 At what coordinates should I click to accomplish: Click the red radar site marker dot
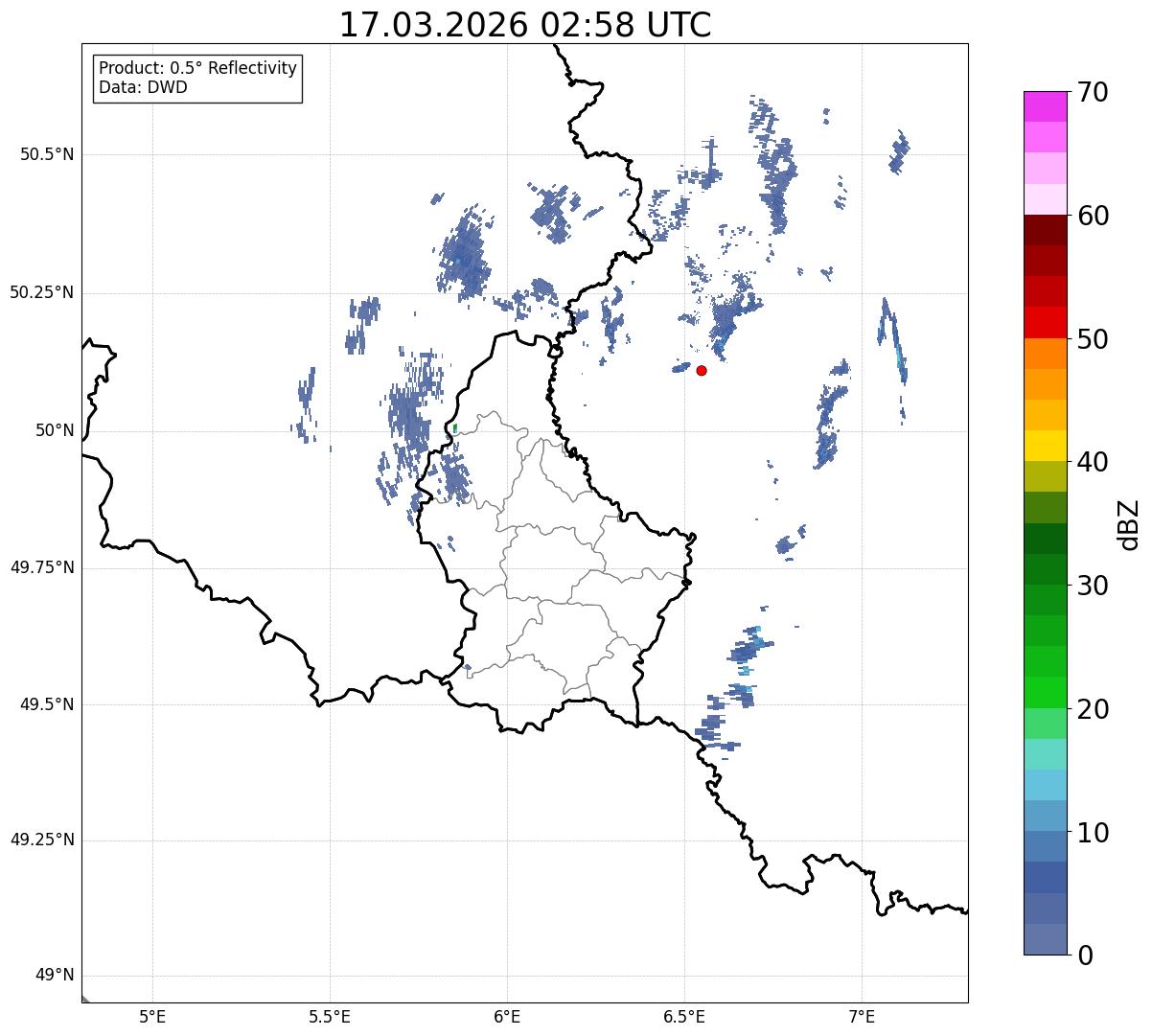point(702,370)
